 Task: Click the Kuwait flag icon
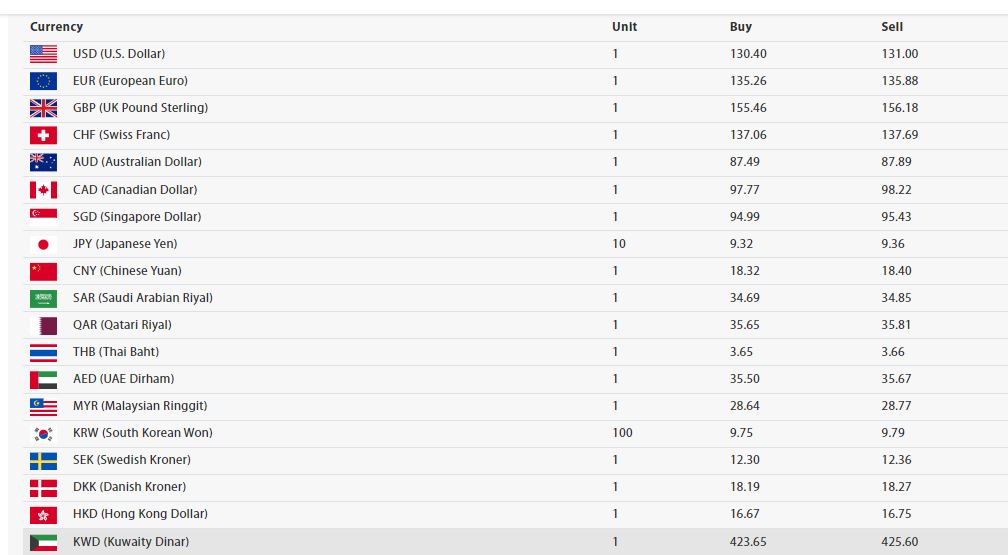tap(43, 542)
